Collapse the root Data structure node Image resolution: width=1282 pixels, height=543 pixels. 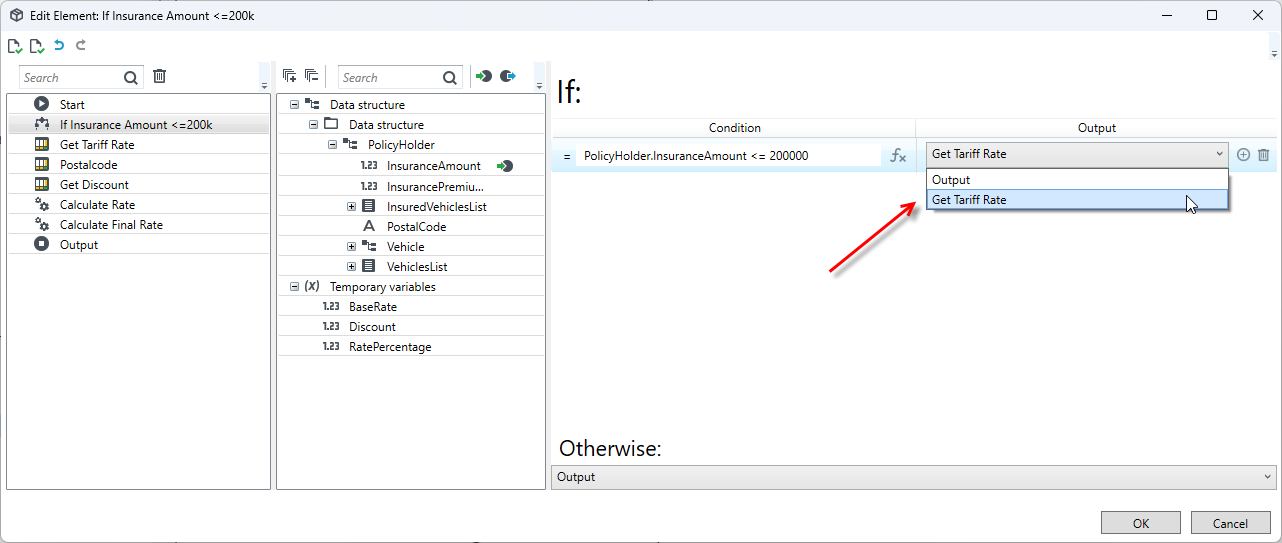click(x=294, y=104)
